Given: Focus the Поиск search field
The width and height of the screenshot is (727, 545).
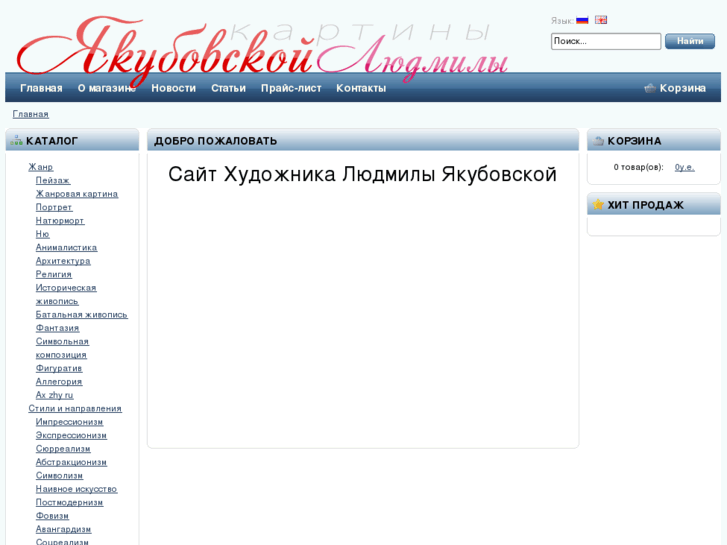Looking at the screenshot, I should pos(606,41).
